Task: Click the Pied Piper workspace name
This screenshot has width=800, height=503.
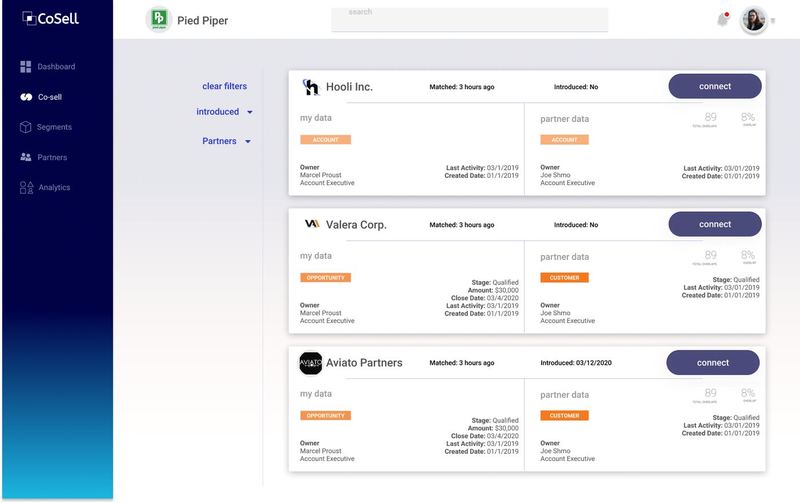Action: (203, 20)
